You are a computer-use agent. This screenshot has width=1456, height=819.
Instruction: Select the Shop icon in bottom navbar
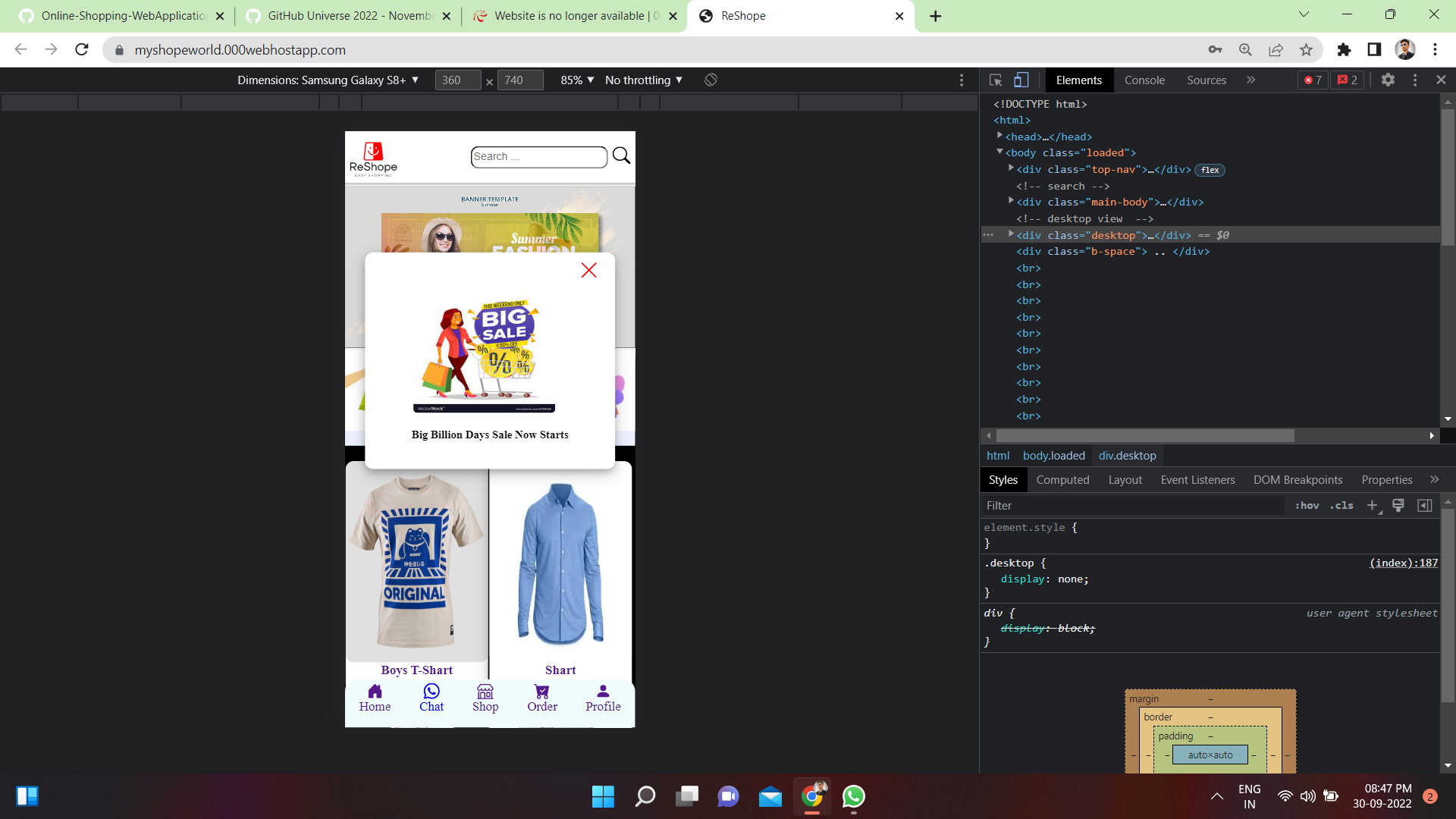point(485,692)
